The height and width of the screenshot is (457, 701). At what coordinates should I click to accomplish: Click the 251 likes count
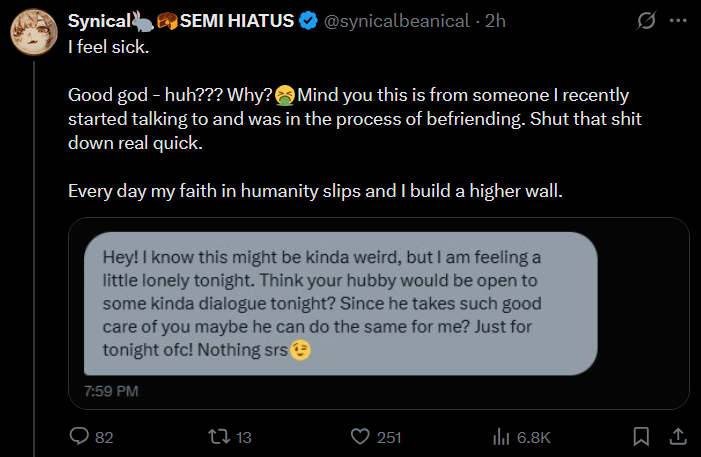tap(389, 437)
